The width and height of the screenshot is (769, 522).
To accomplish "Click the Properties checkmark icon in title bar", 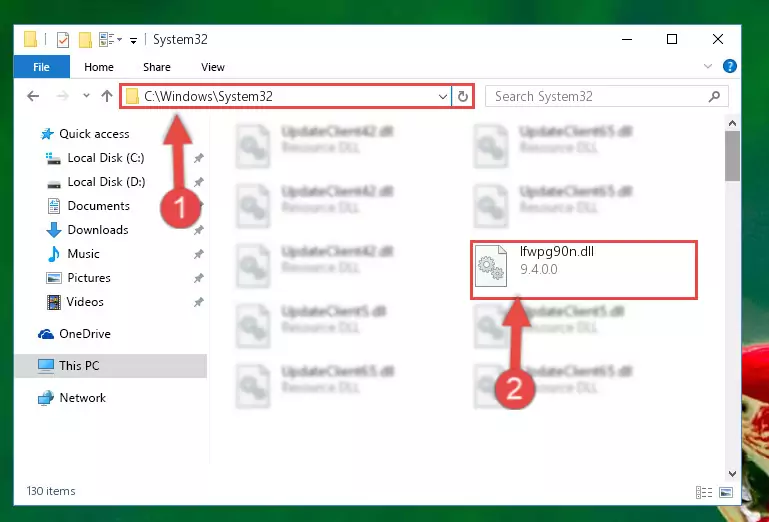I will tap(63, 39).
